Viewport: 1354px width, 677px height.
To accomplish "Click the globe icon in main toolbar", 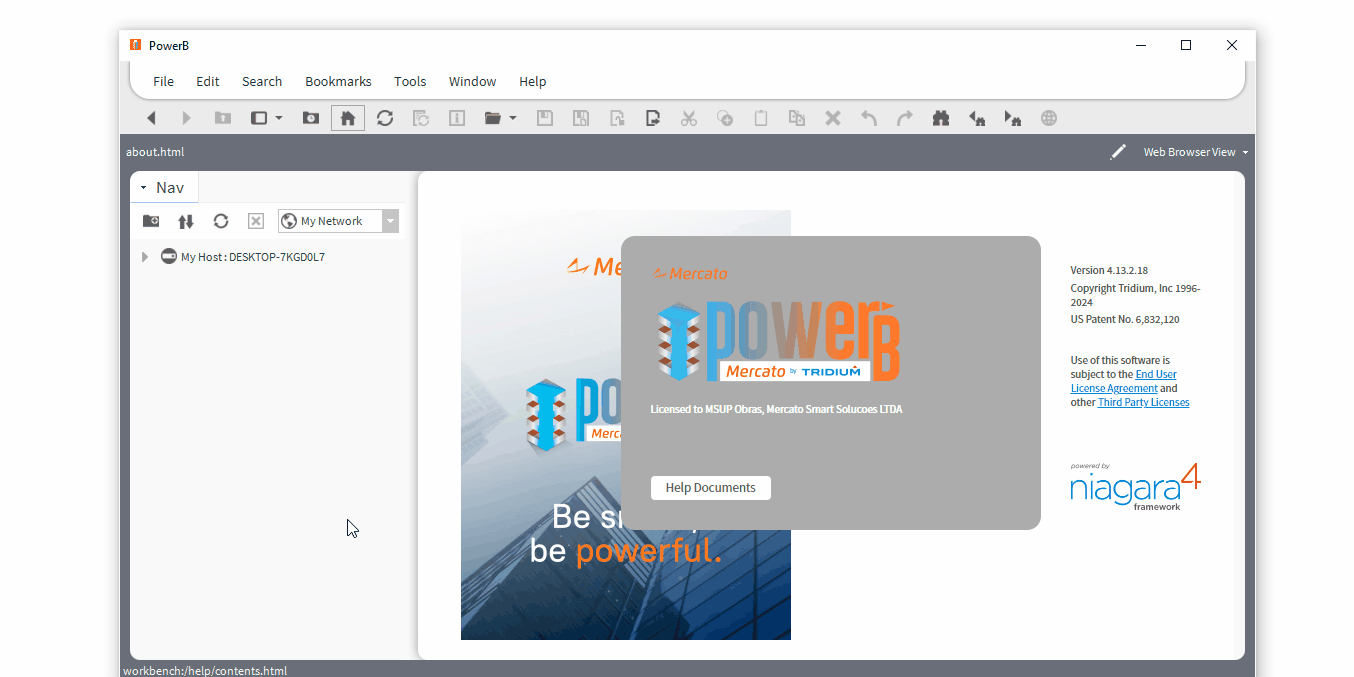I will coord(1049,118).
